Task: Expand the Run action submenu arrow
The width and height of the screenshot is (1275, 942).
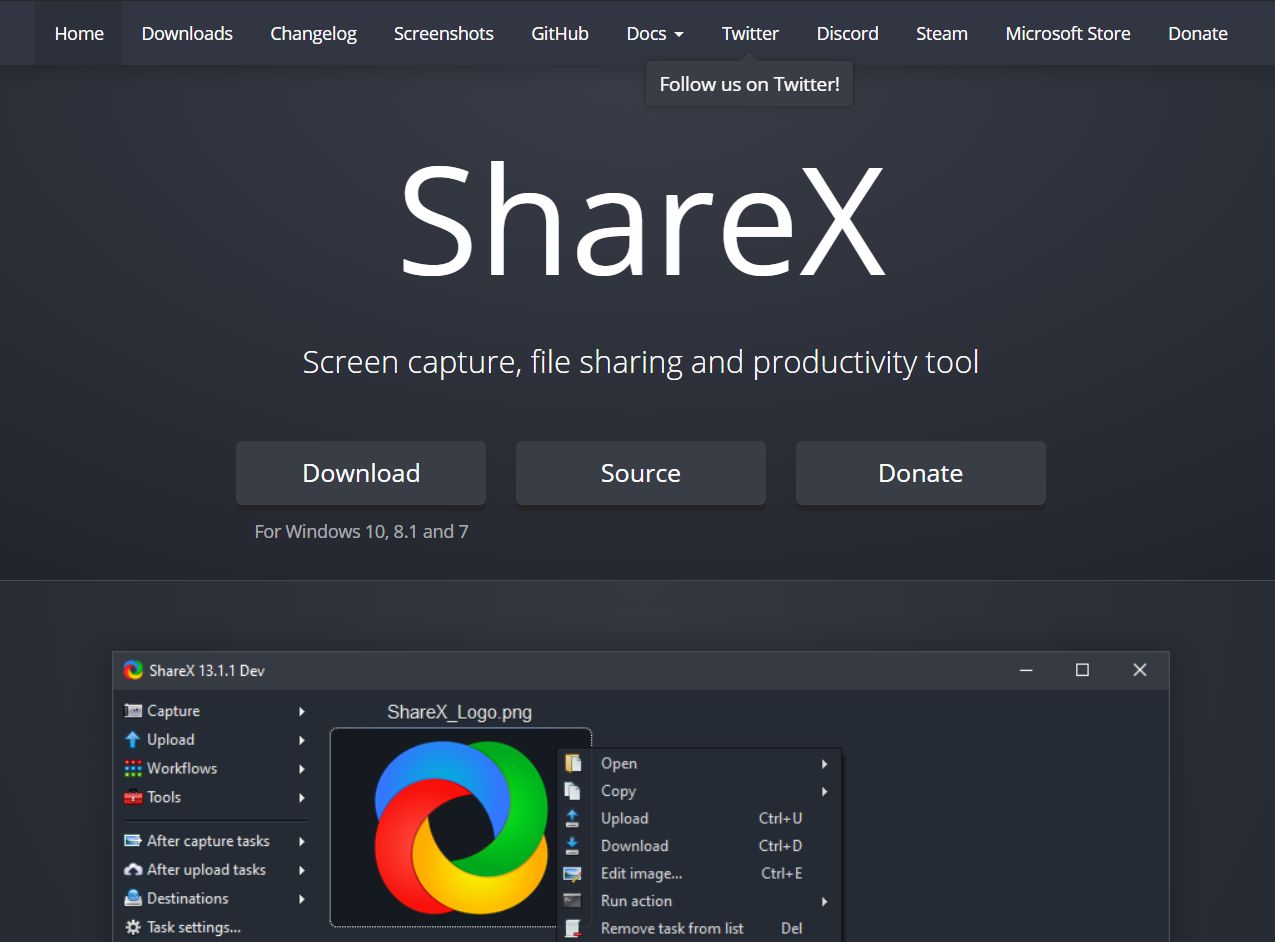Action: [x=825, y=901]
